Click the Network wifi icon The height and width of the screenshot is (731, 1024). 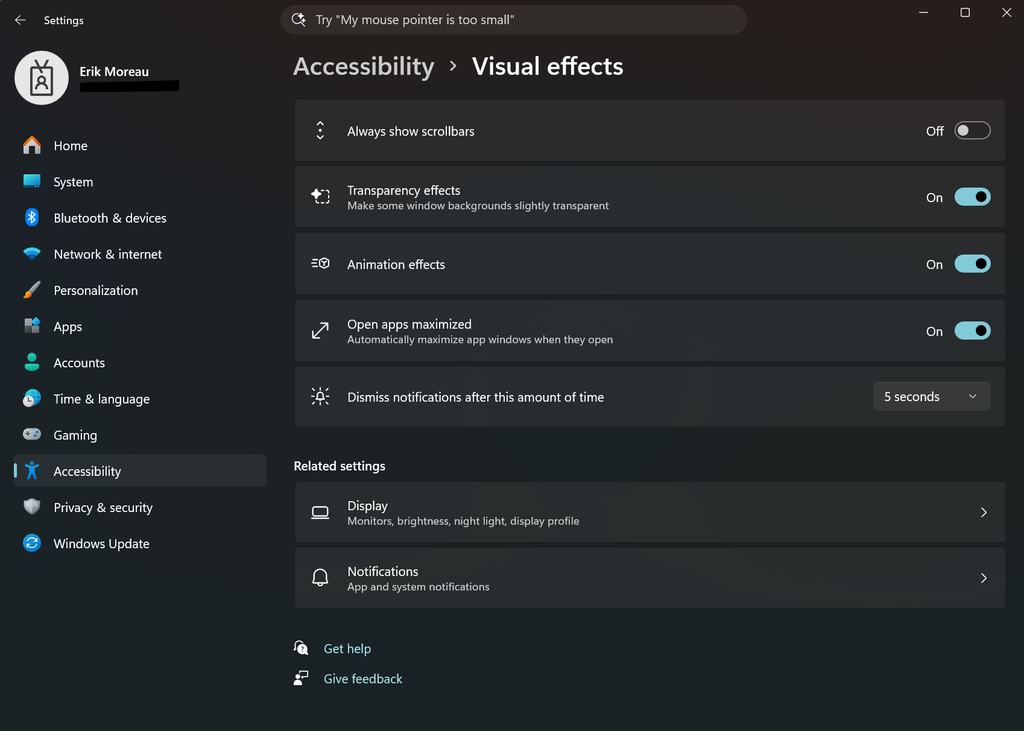(31, 253)
